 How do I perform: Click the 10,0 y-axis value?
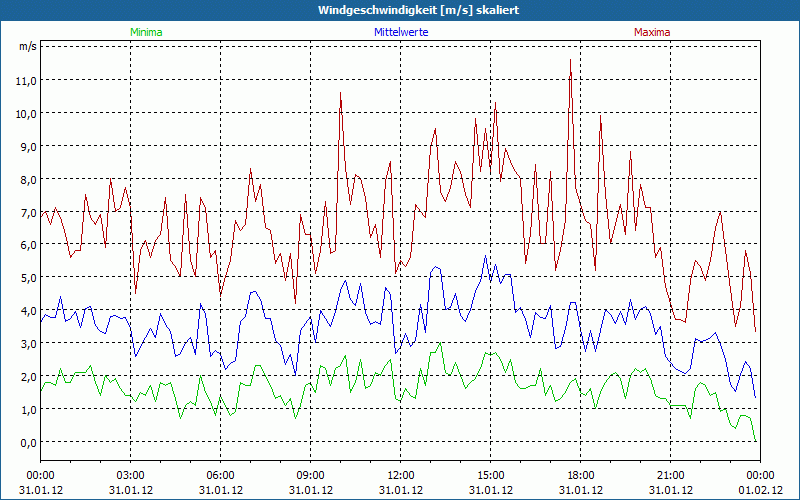point(28,113)
